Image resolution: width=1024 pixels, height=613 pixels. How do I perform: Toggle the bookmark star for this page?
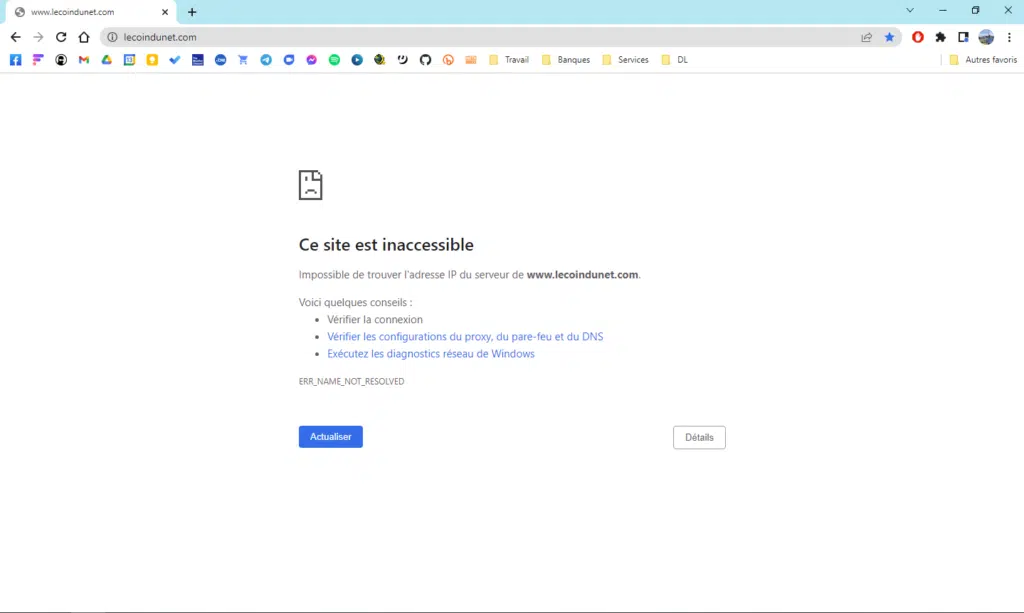pyautogui.click(x=889, y=37)
